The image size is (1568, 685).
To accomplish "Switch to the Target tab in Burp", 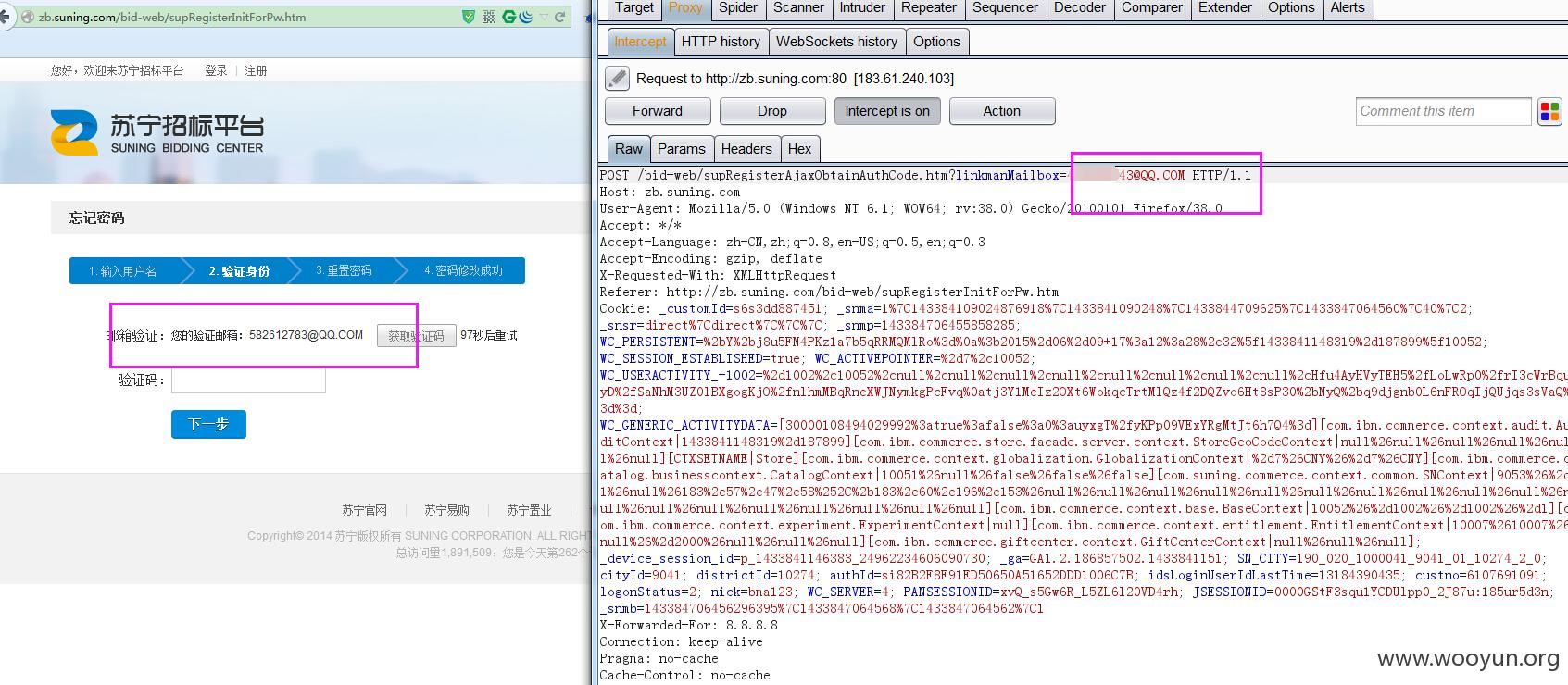I will (x=634, y=8).
